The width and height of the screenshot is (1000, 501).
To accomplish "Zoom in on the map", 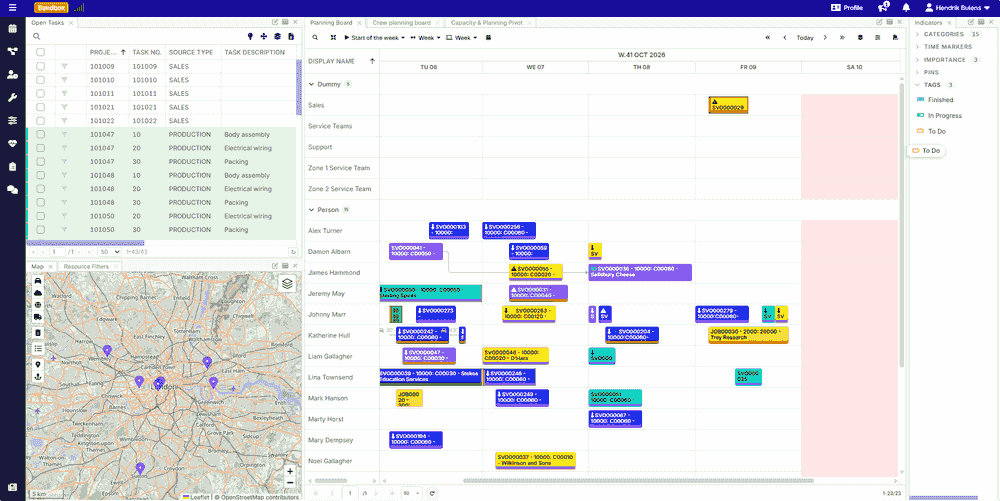I will click(x=290, y=471).
